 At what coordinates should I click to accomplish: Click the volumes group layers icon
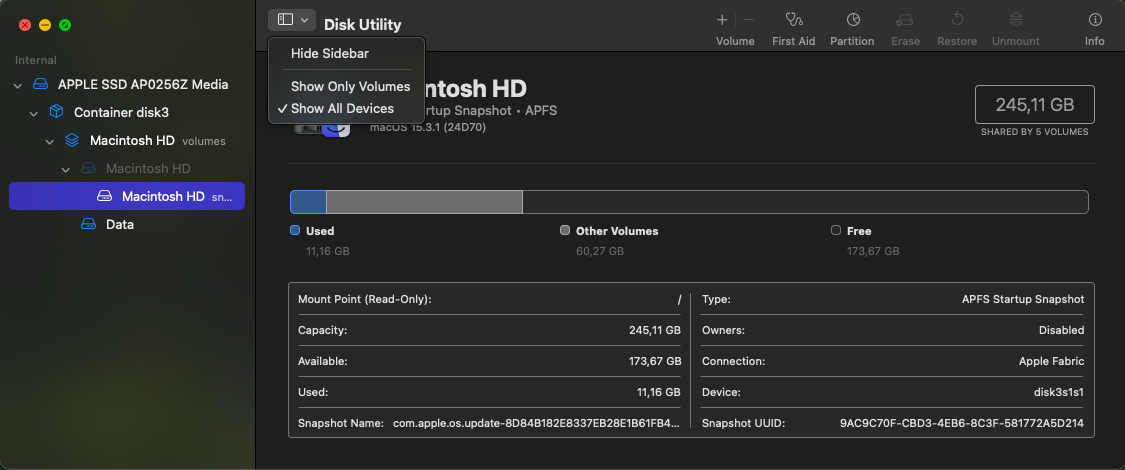[72, 141]
